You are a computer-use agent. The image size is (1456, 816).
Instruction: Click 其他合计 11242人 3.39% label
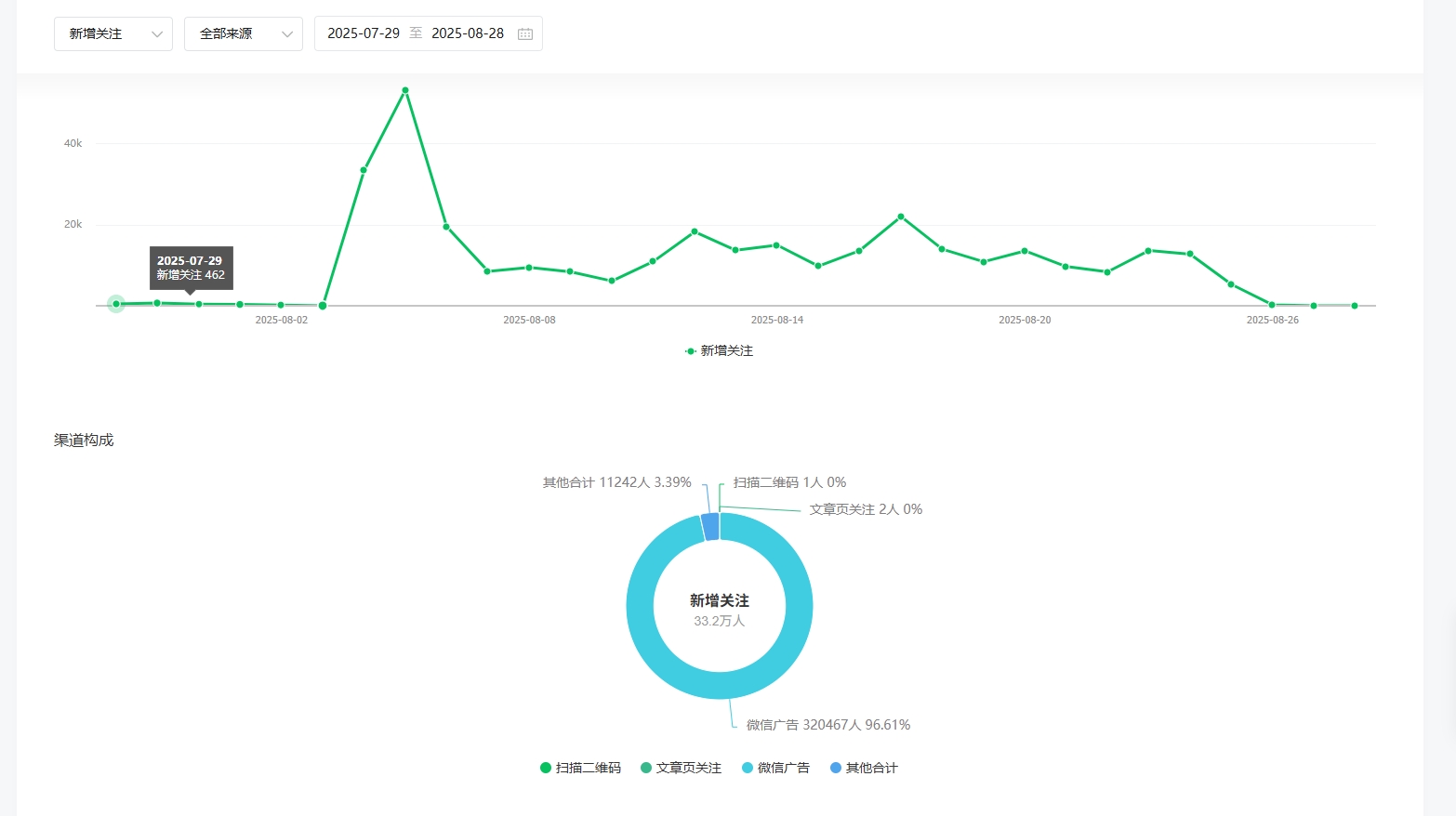(617, 482)
